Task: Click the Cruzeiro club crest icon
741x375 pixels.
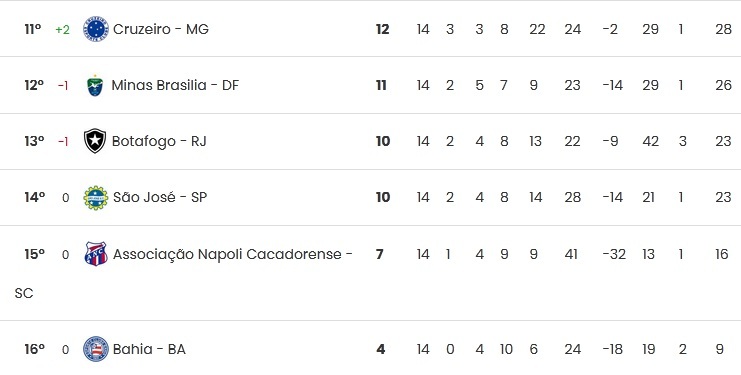Action: click(95, 29)
